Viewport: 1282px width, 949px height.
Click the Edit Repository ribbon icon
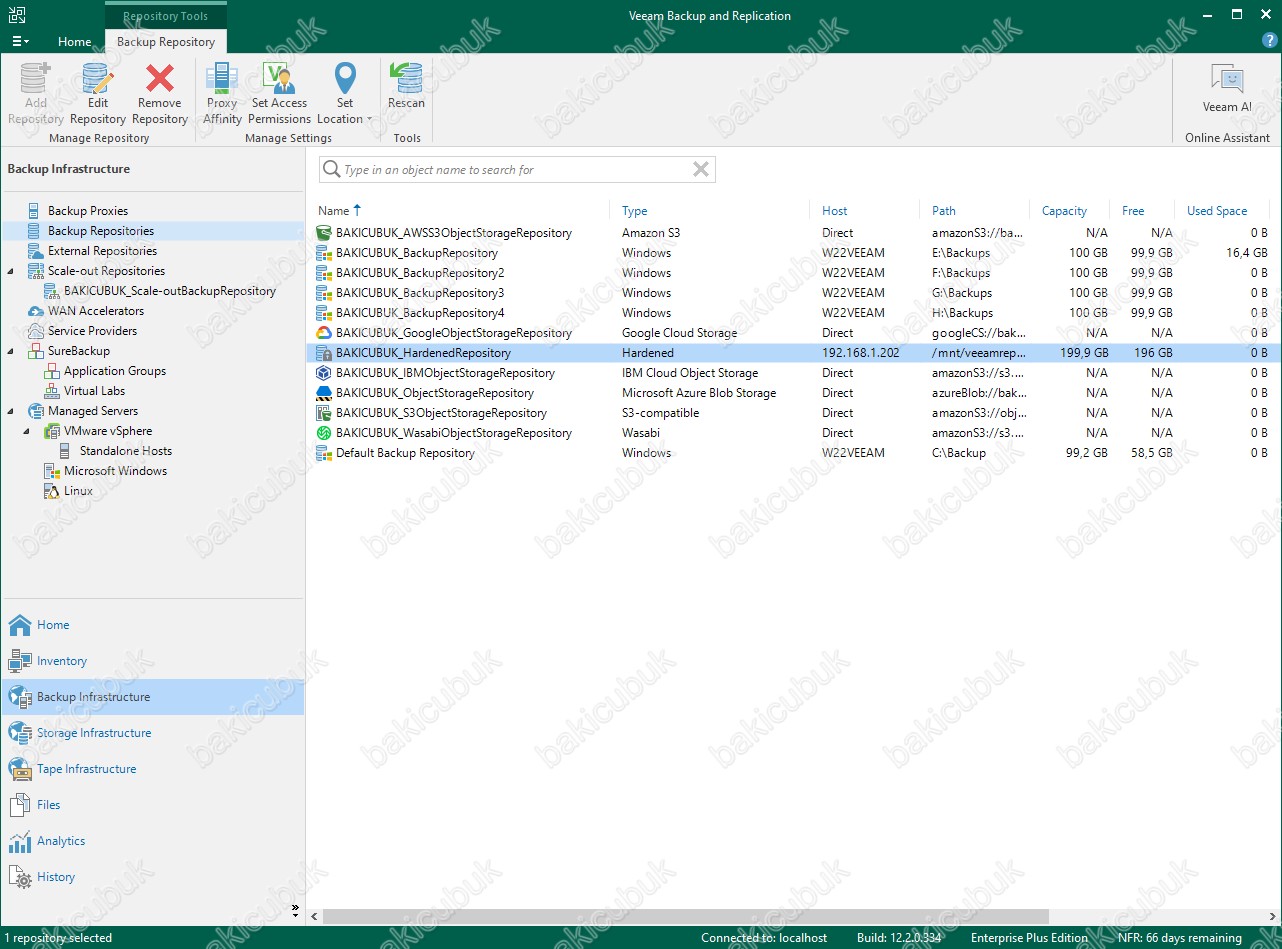[x=97, y=78]
